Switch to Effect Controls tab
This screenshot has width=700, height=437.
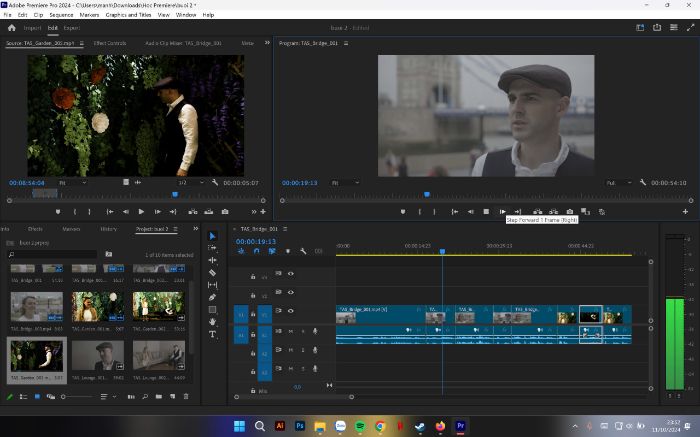pos(110,43)
